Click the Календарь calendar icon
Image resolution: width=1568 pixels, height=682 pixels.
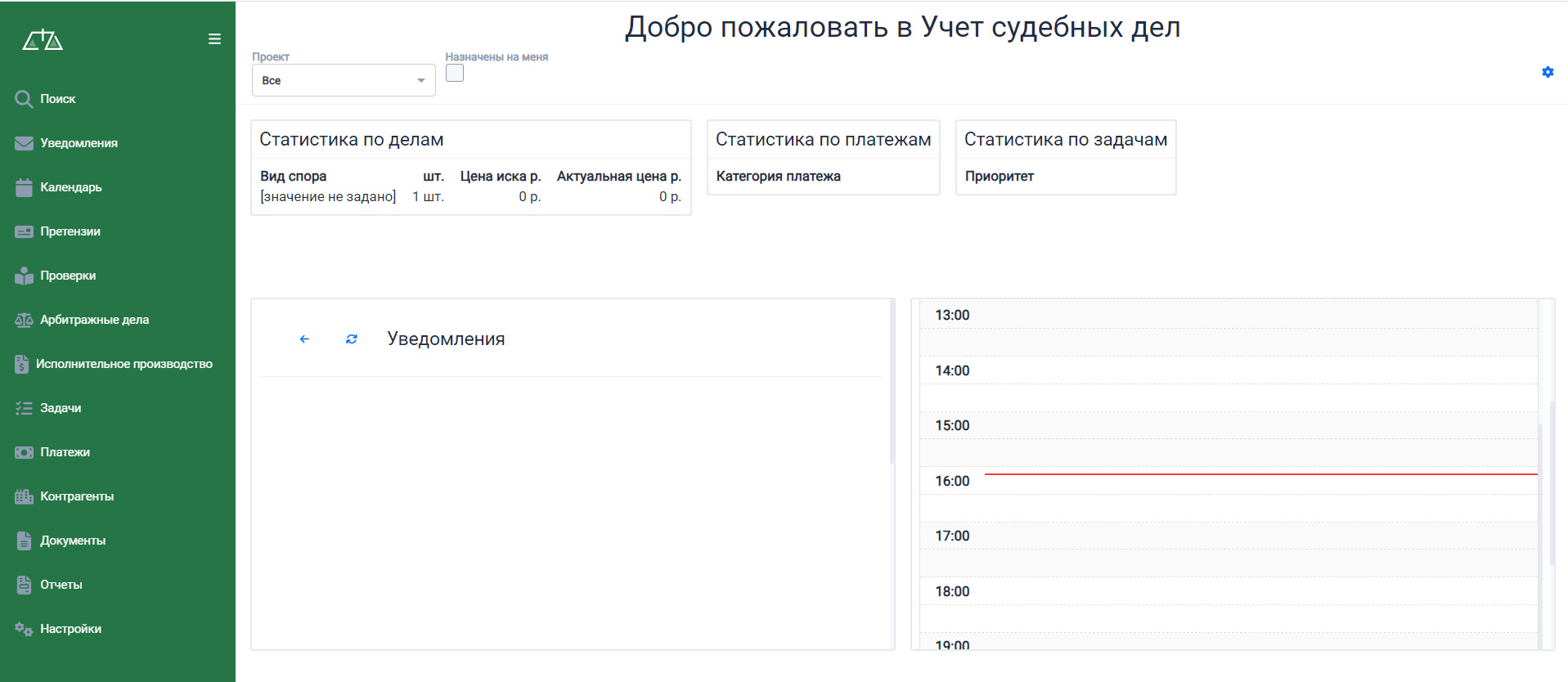pos(24,187)
